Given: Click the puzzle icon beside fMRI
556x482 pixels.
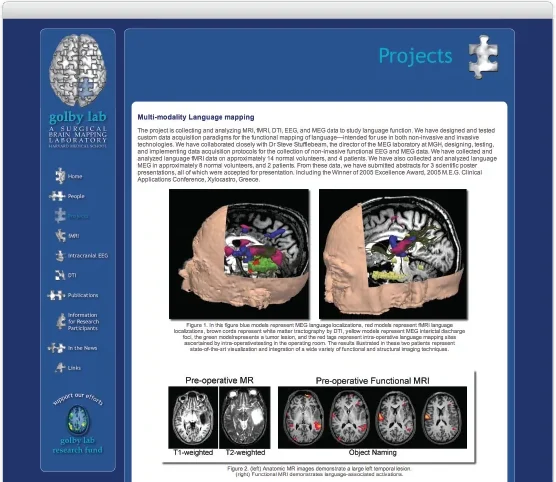Looking at the screenshot, I should pos(61,236).
